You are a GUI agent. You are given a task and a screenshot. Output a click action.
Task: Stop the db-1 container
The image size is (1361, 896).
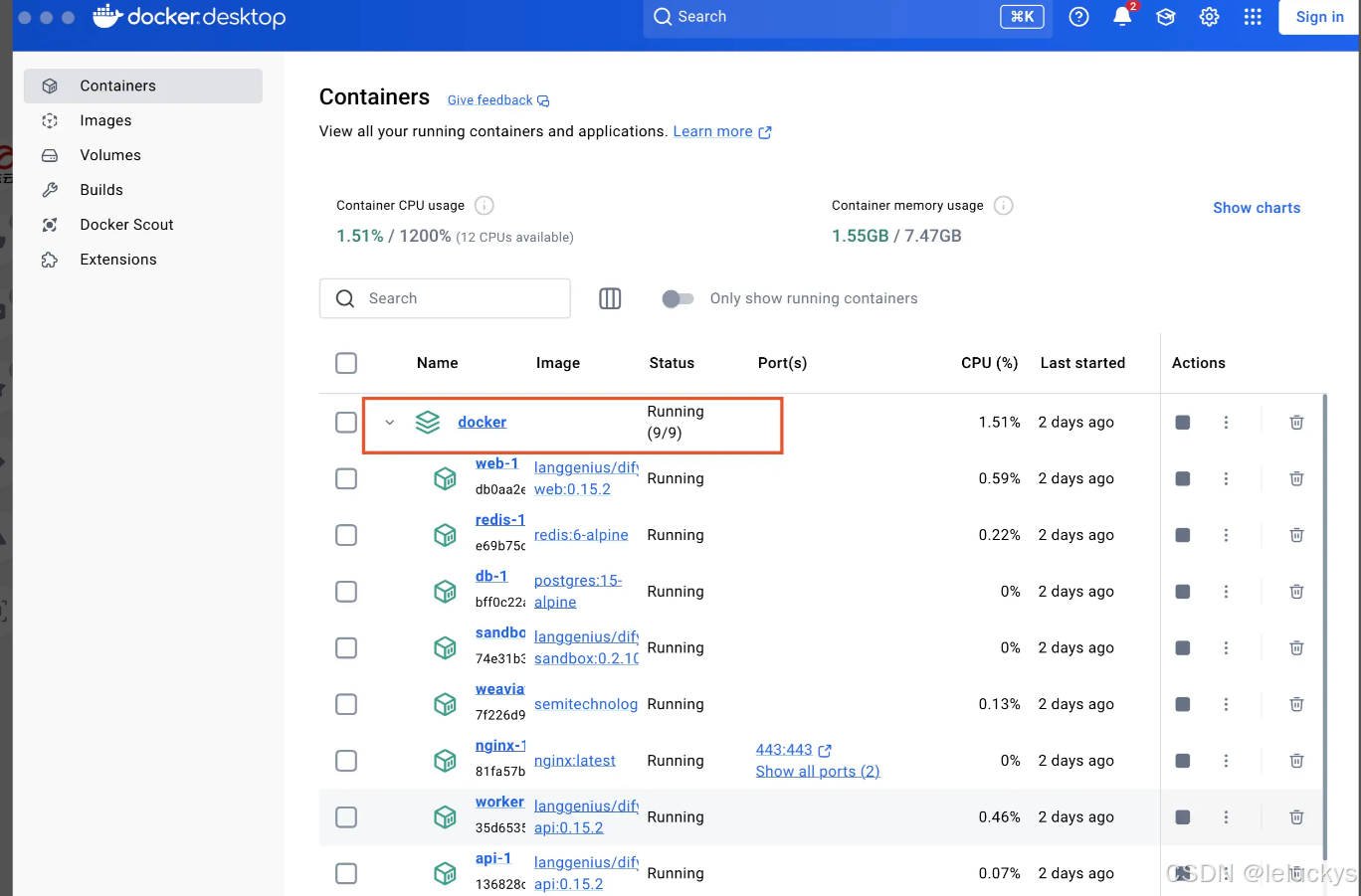[1183, 592]
